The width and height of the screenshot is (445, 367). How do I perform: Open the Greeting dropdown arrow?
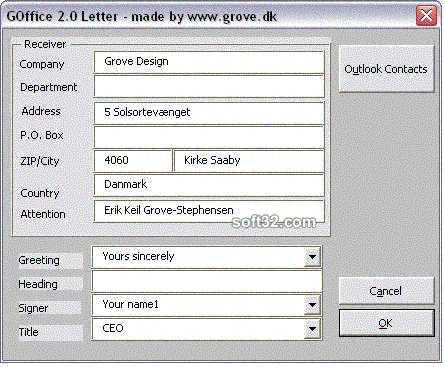pyautogui.click(x=312, y=257)
